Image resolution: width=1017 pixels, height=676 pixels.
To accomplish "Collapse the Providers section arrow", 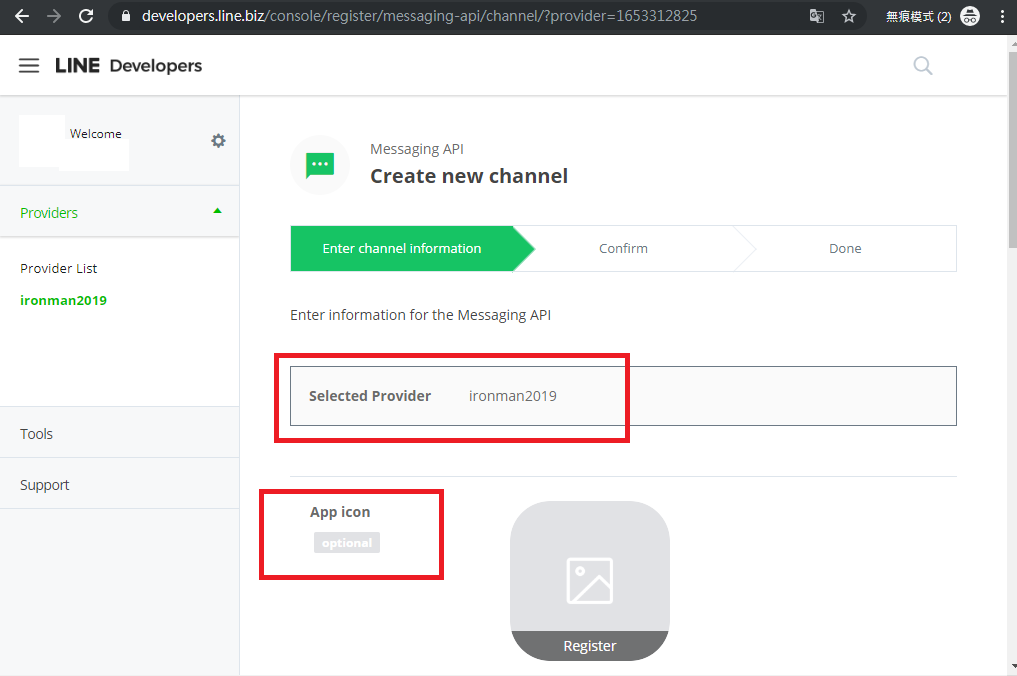I will [217, 211].
